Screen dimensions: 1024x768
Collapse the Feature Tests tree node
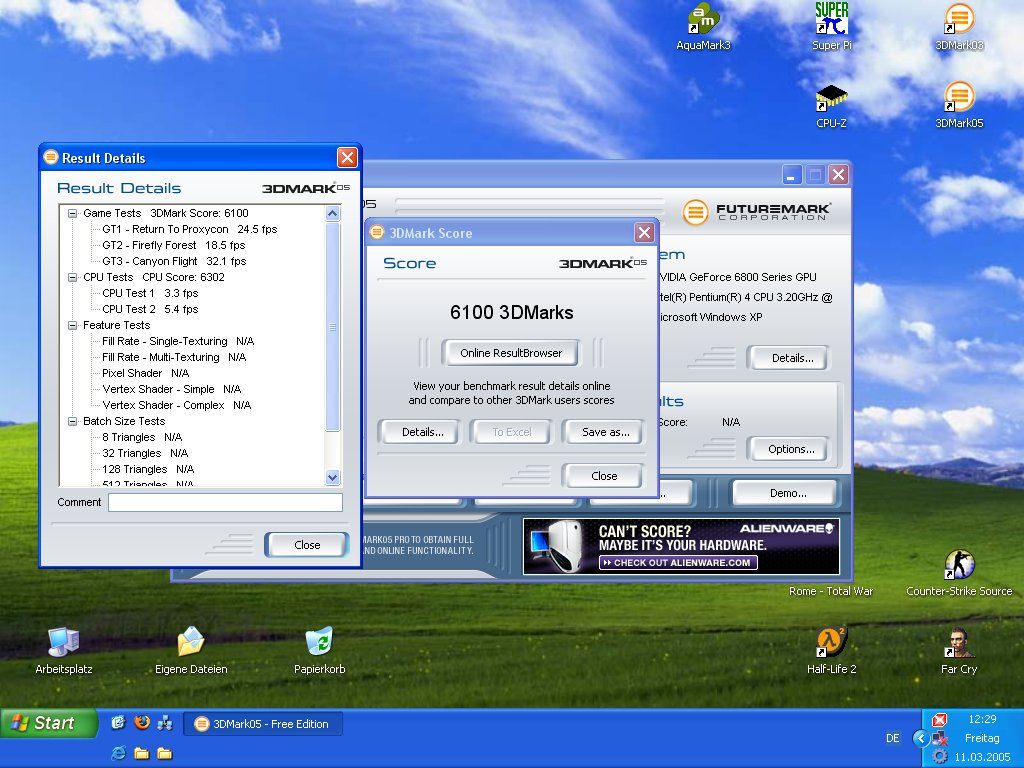(x=72, y=325)
